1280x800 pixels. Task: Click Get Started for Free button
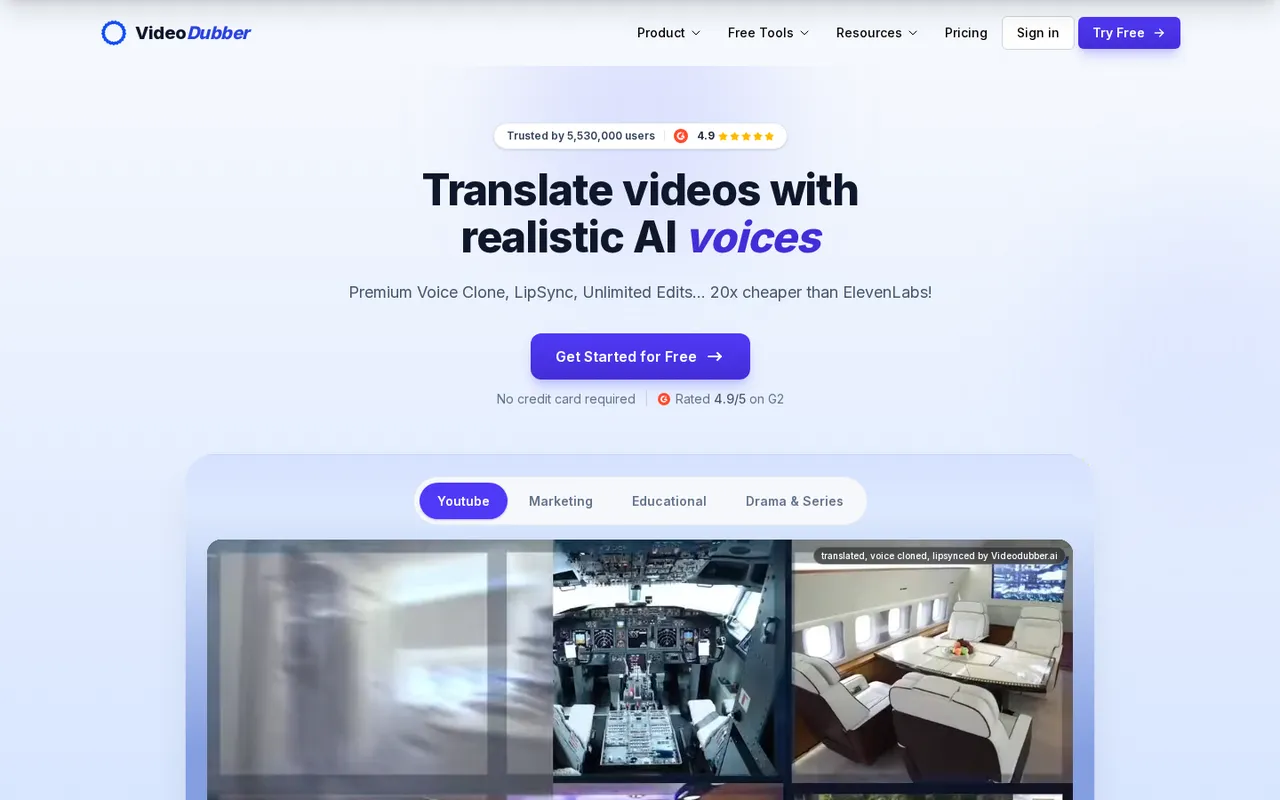click(640, 356)
